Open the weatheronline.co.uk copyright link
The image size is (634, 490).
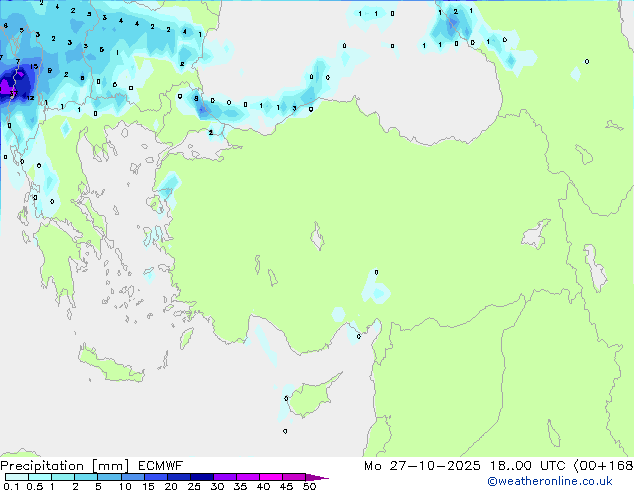coord(550,481)
